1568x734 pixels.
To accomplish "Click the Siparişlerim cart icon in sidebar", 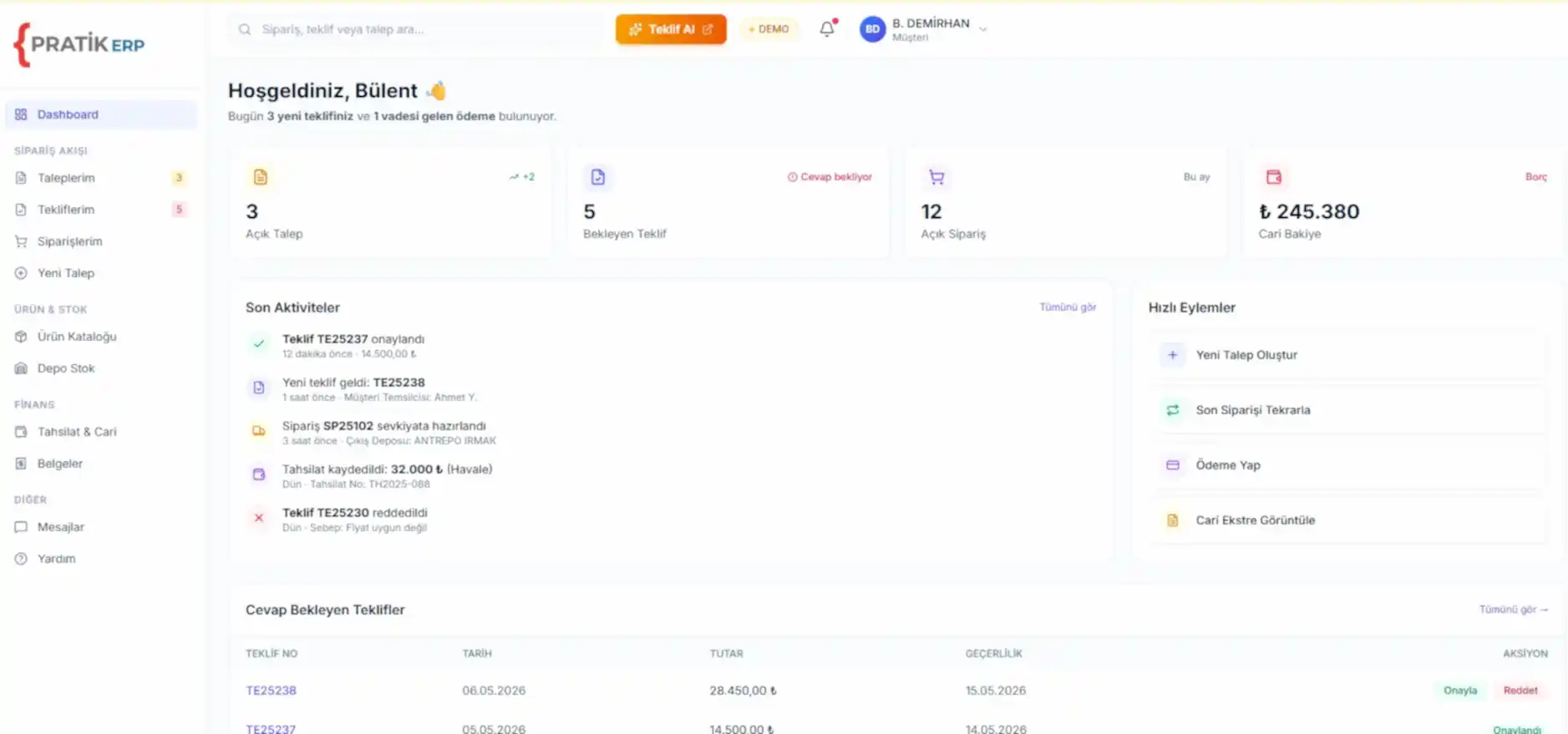I will pyautogui.click(x=21, y=241).
